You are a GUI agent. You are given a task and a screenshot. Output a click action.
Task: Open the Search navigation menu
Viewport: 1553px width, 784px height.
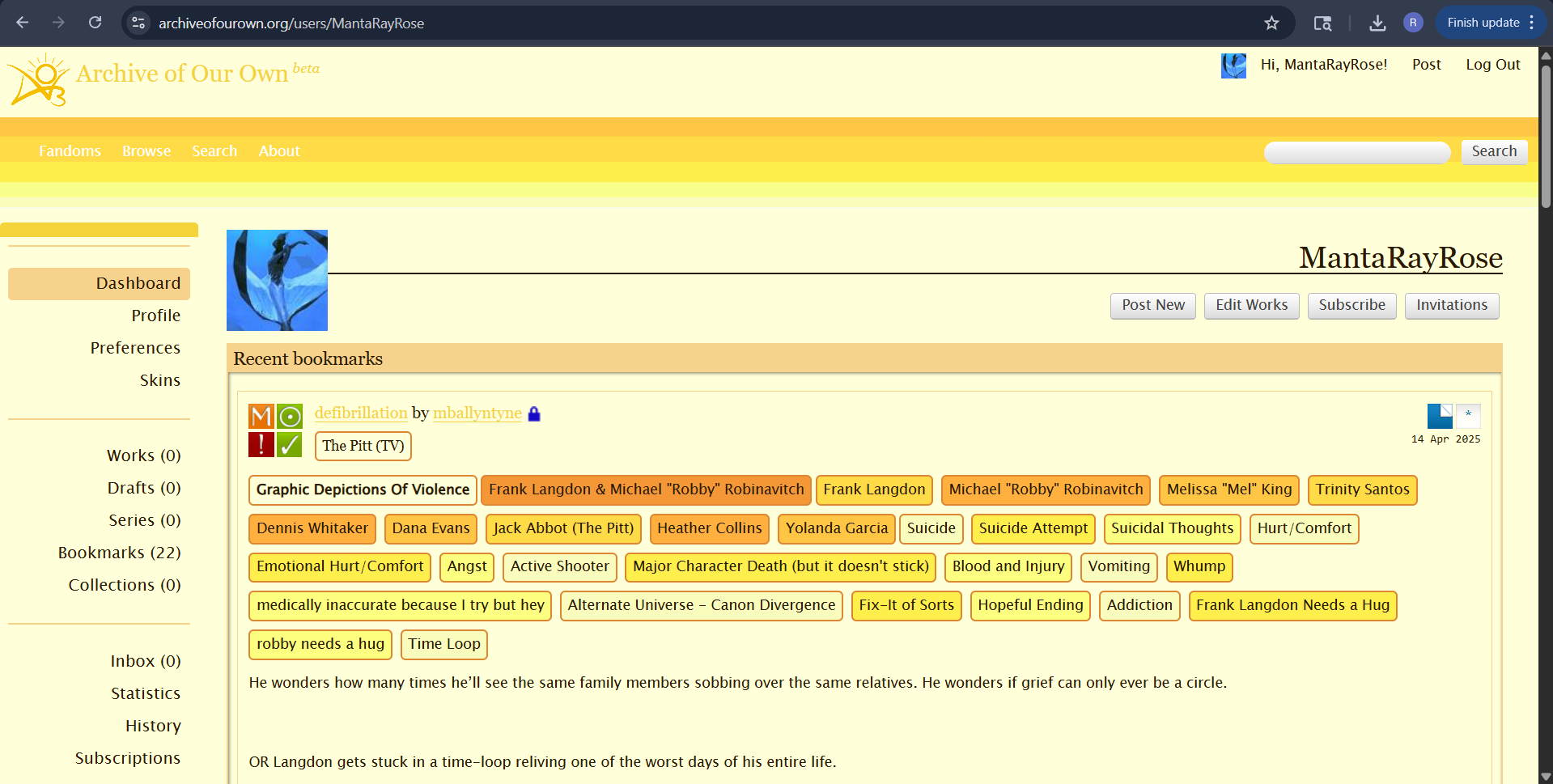tap(214, 151)
